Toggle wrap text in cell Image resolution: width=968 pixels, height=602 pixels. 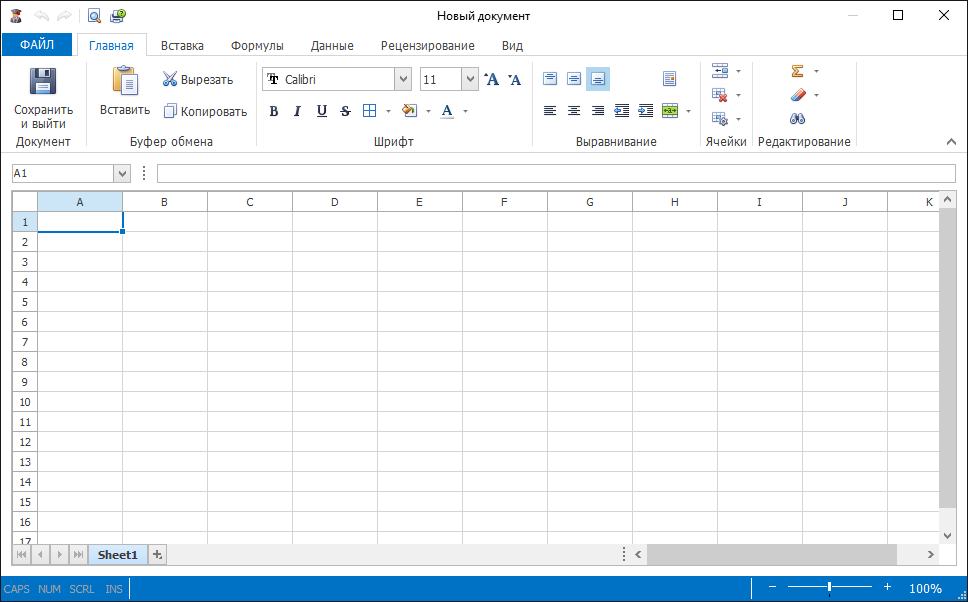click(x=670, y=78)
